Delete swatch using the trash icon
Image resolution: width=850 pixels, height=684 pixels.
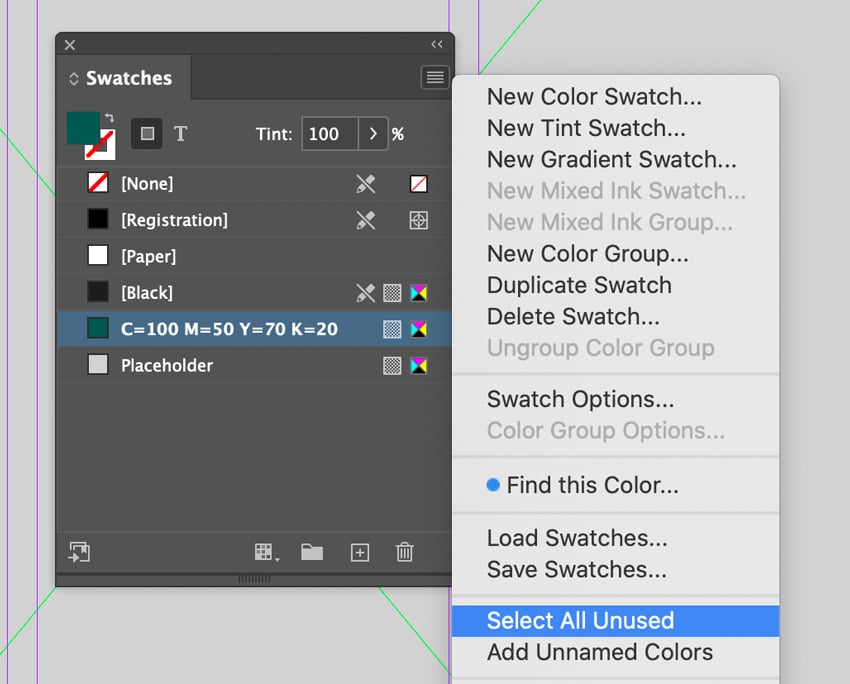pos(404,552)
